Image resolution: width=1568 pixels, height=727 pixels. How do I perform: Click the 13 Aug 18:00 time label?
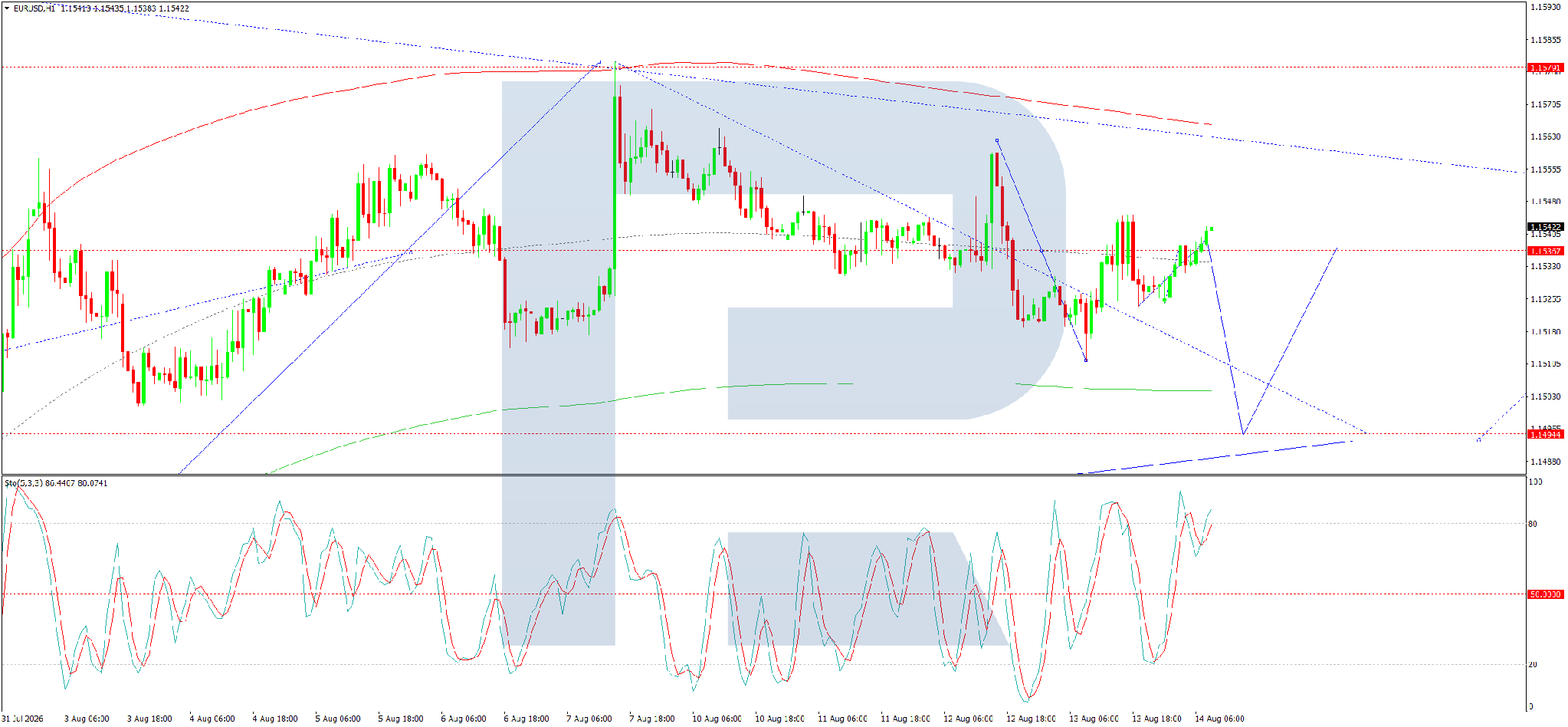coord(1157,719)
